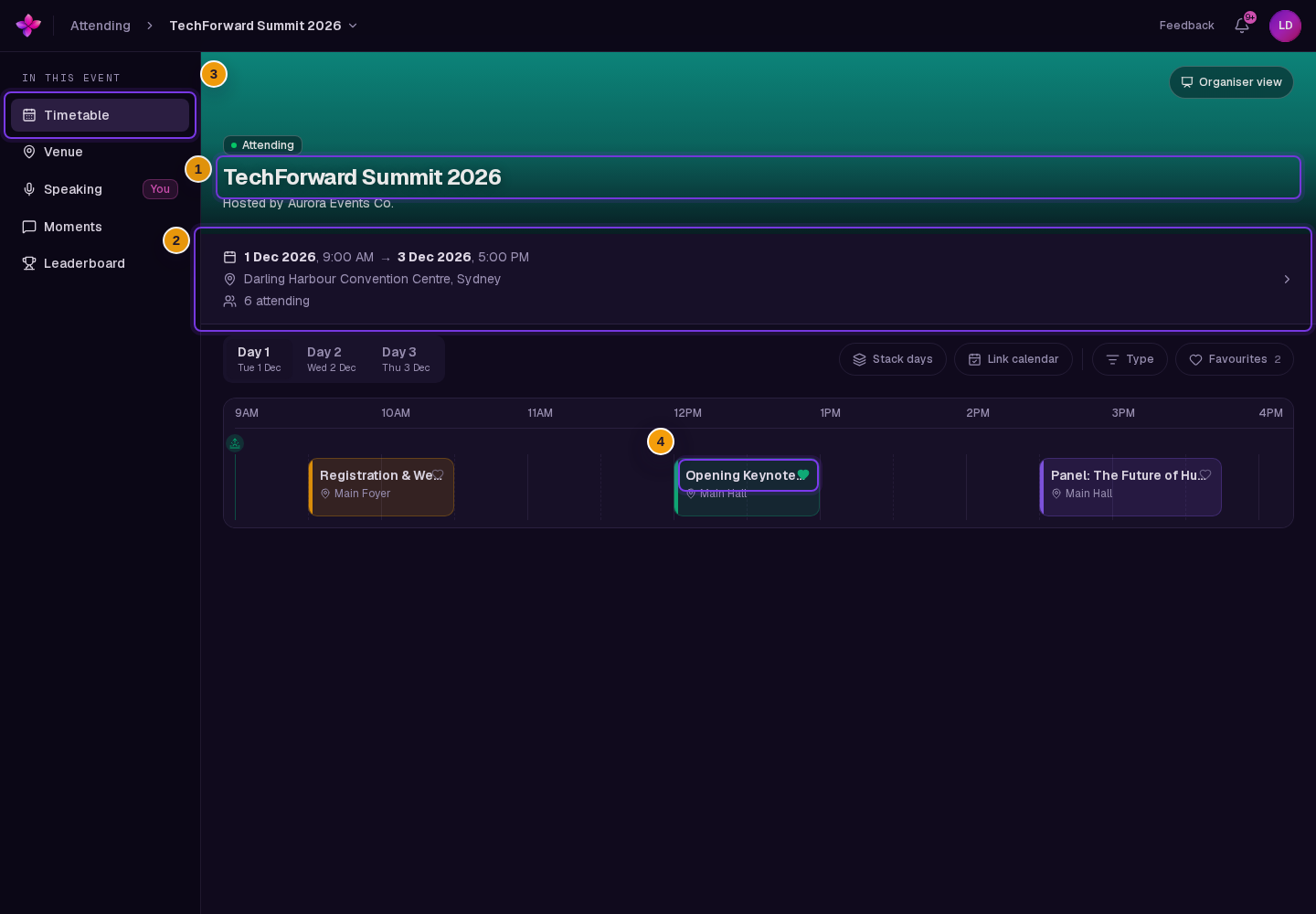
Task: Click the microphone icon beside Speaking
Action: [x=29, y=189]
